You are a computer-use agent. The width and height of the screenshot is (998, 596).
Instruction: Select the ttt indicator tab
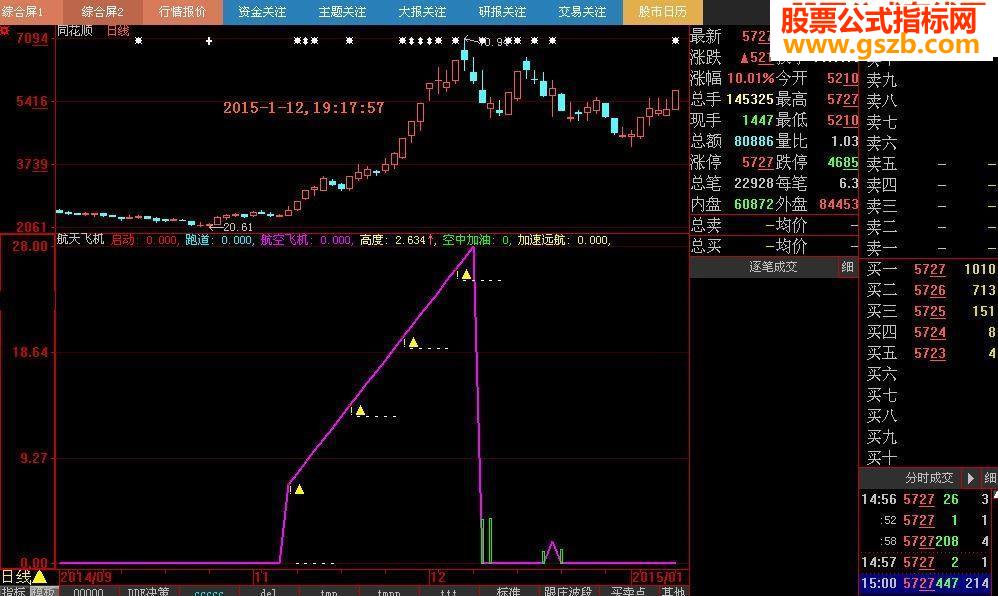(449, 592)
